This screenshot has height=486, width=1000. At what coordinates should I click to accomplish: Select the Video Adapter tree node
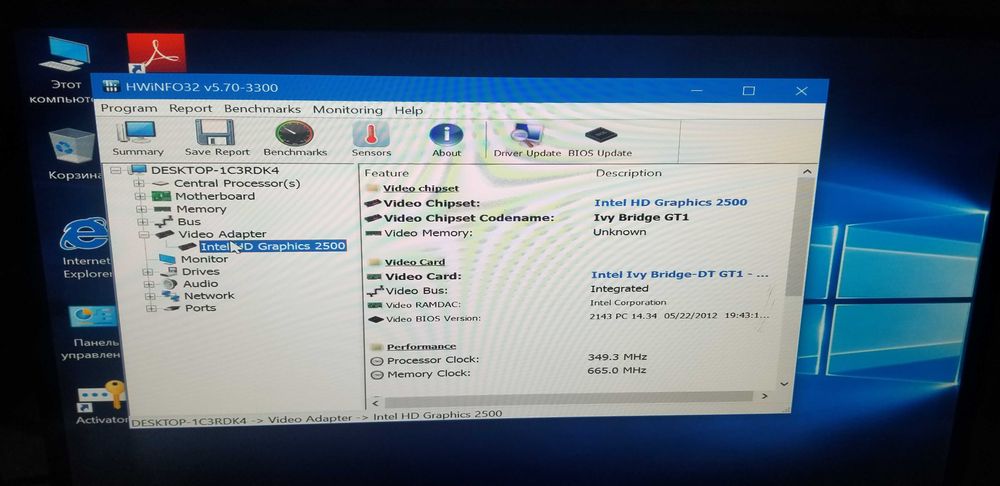[x=222, y=234]
